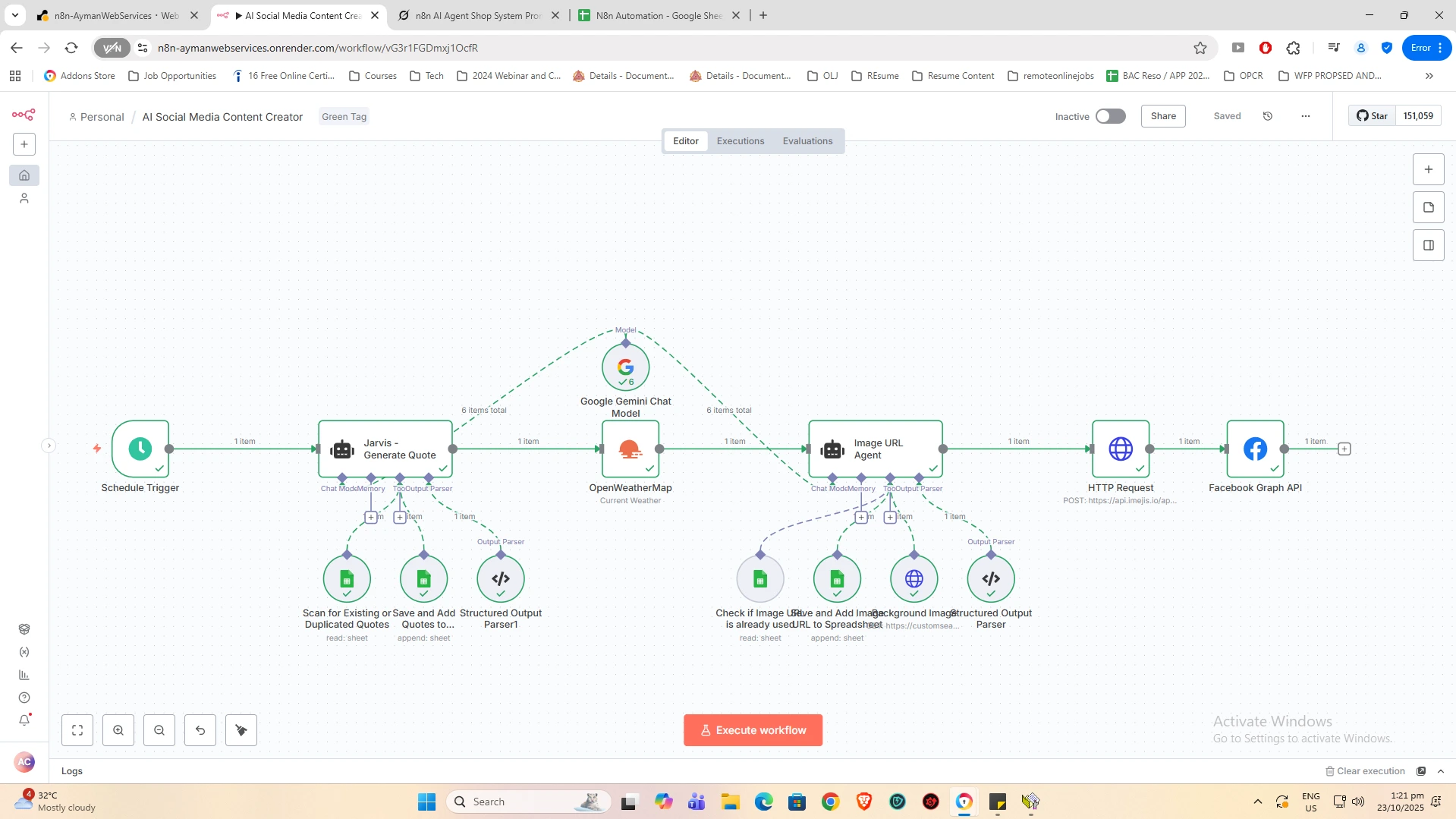The height and width of the screenshot is (819, 1456).
Task: Open the Facebook Graph API node
Action: pos(1255,449)
